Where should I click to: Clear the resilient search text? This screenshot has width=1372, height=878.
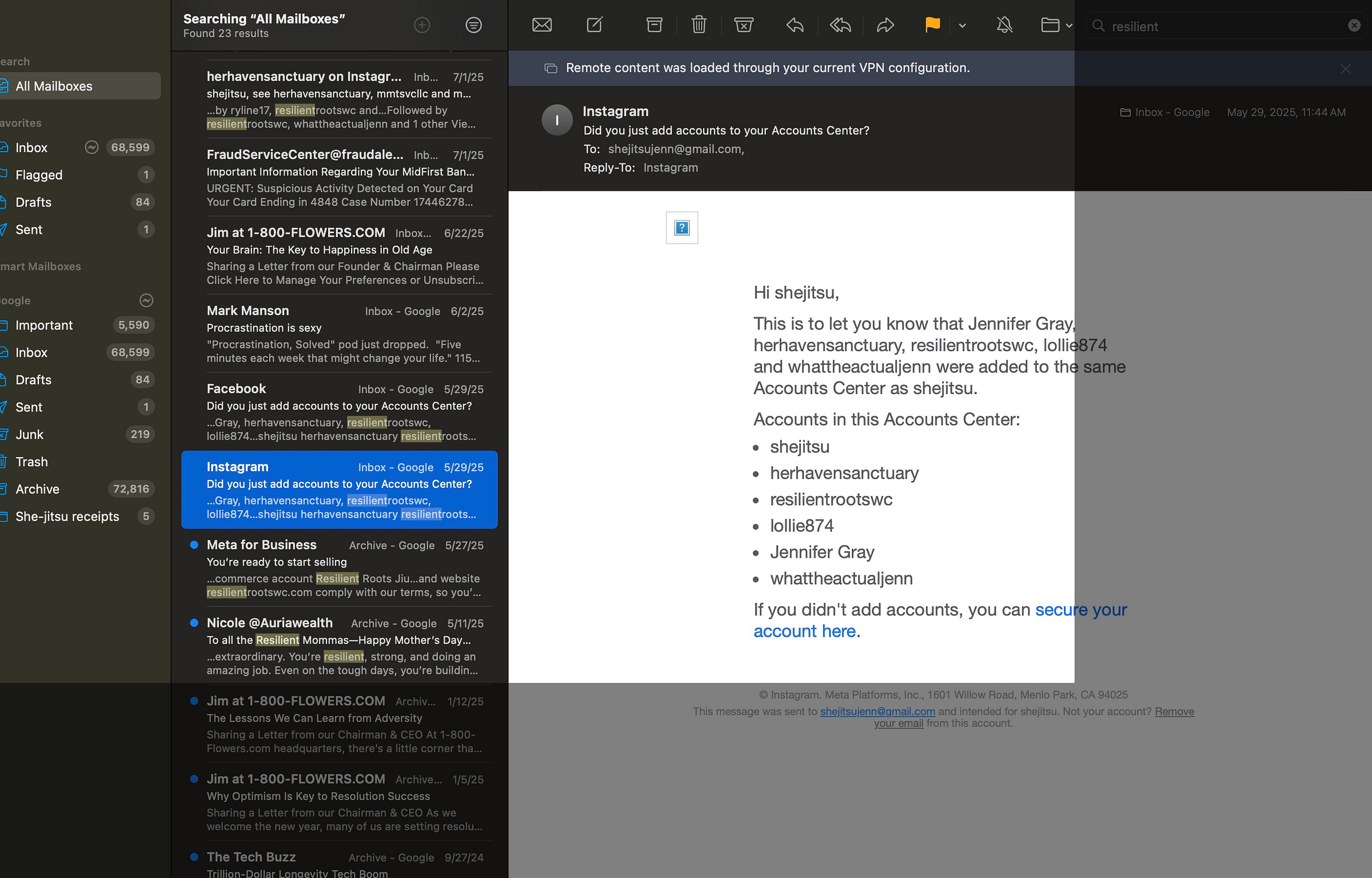click(1354, 26)
